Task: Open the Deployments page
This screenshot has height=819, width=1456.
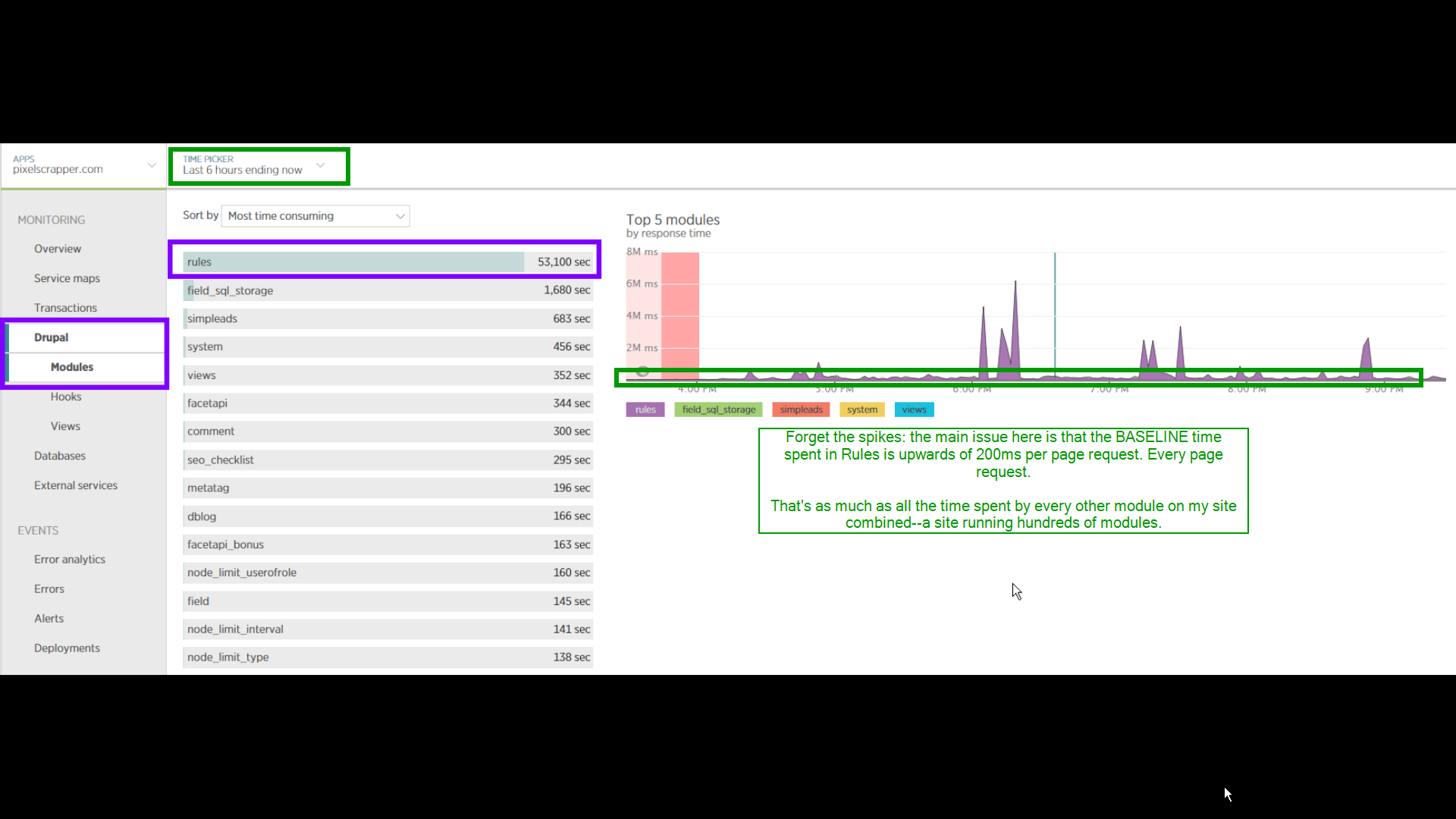Action: [x=67, y=648]
